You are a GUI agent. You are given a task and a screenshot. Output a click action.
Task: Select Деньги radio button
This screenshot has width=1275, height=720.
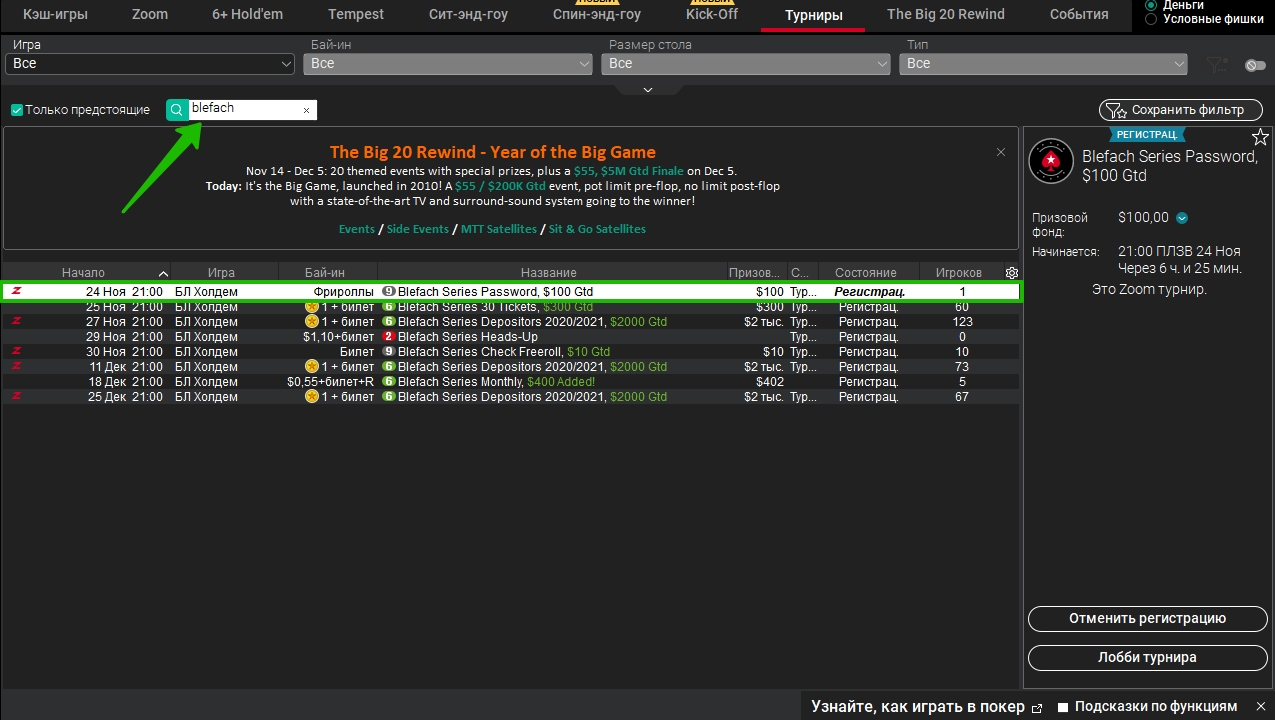pos(1151,5)
